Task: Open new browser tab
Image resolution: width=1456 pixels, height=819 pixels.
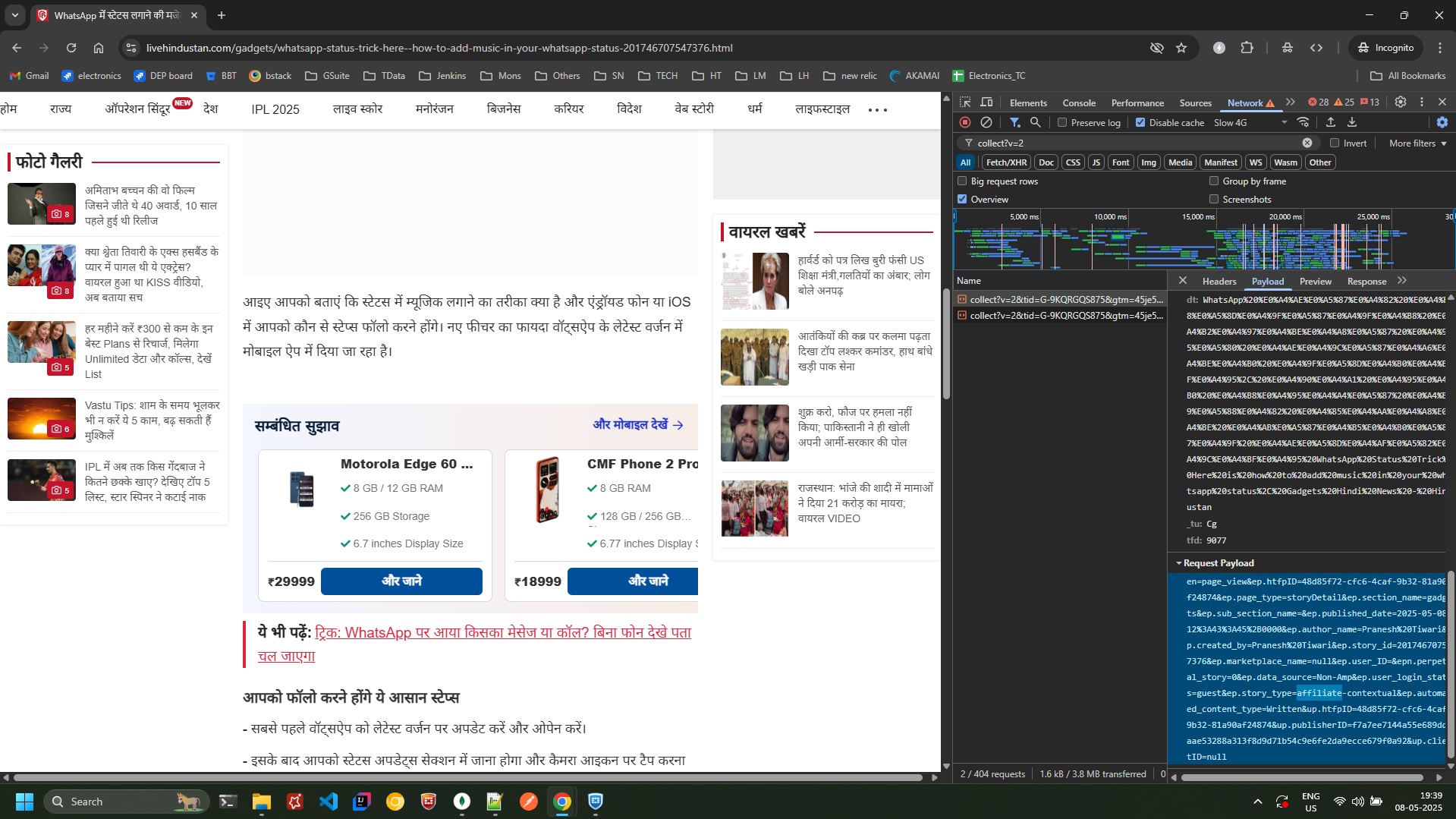Action: (x=222, y=15)
